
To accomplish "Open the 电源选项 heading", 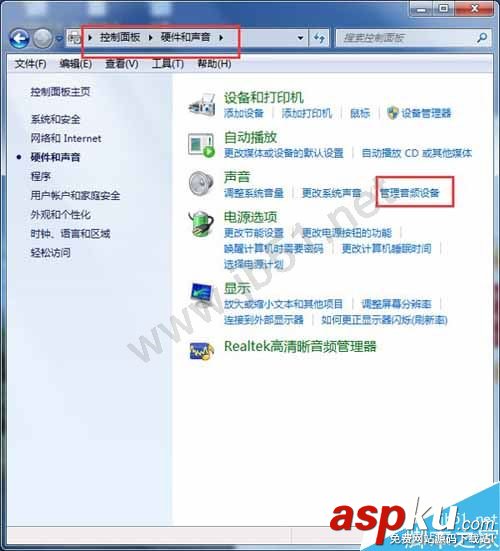I will click(251, 217).
